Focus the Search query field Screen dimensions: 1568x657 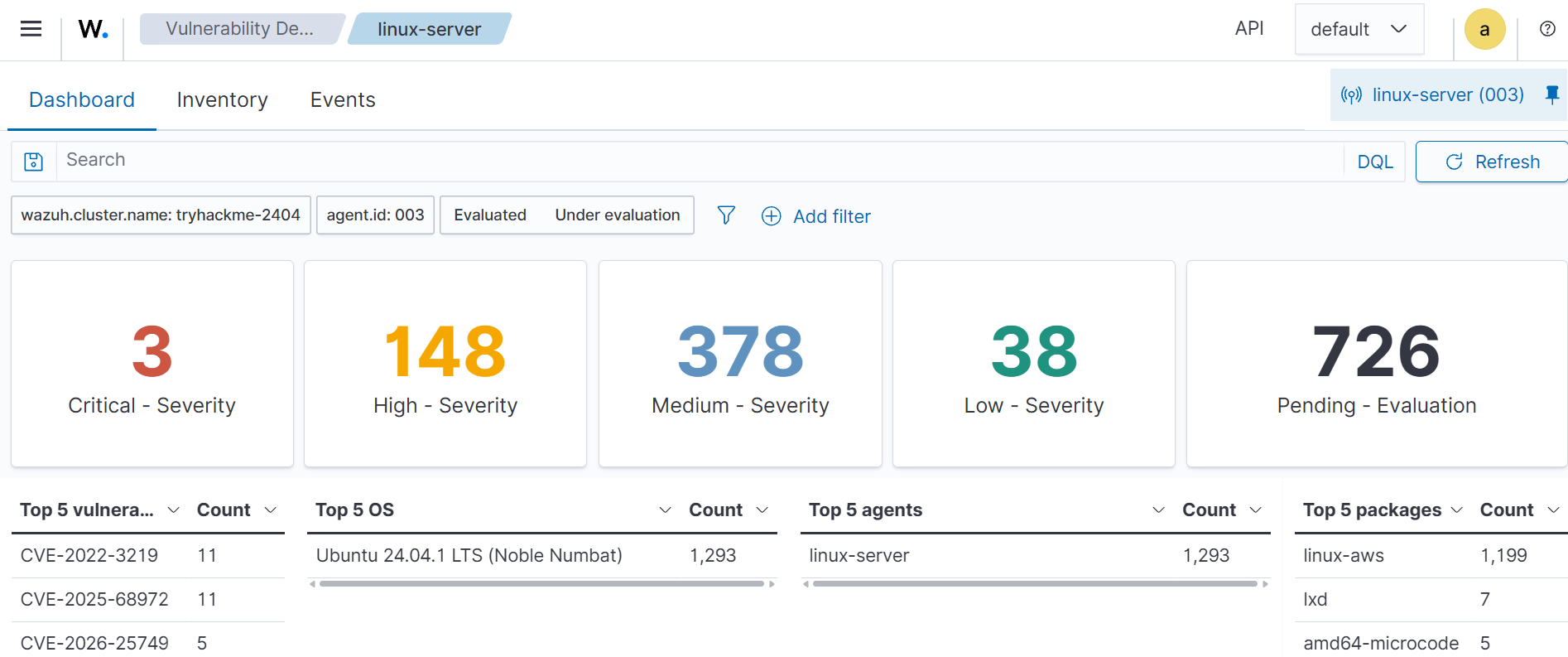point(700,161)
